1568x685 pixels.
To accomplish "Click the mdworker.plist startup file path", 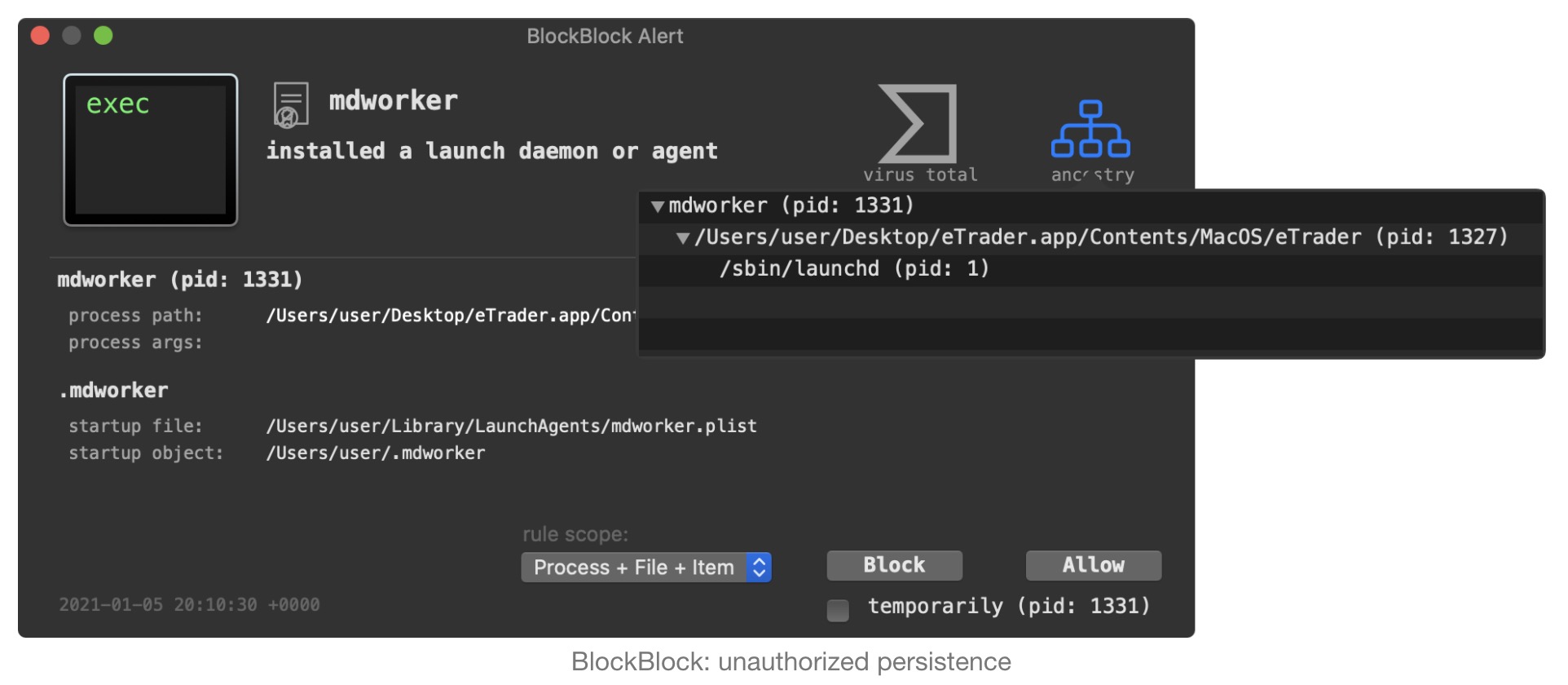I will (x=511, y=426).
